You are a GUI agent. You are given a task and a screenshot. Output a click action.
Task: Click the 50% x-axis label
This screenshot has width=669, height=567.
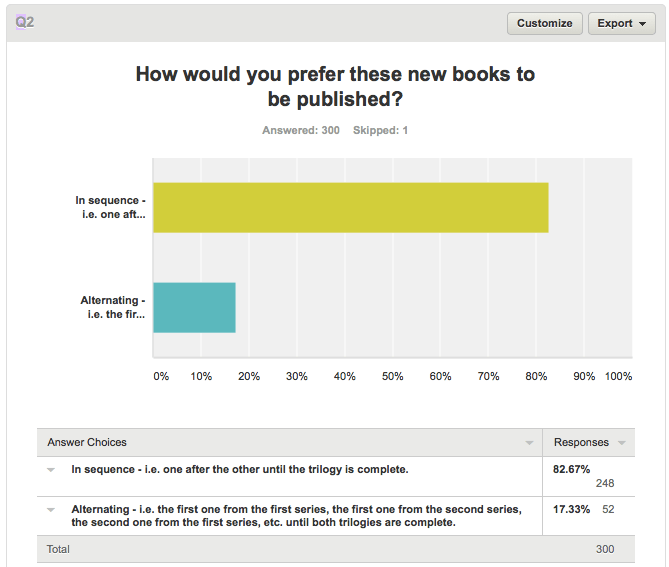[x=392, y=376]
